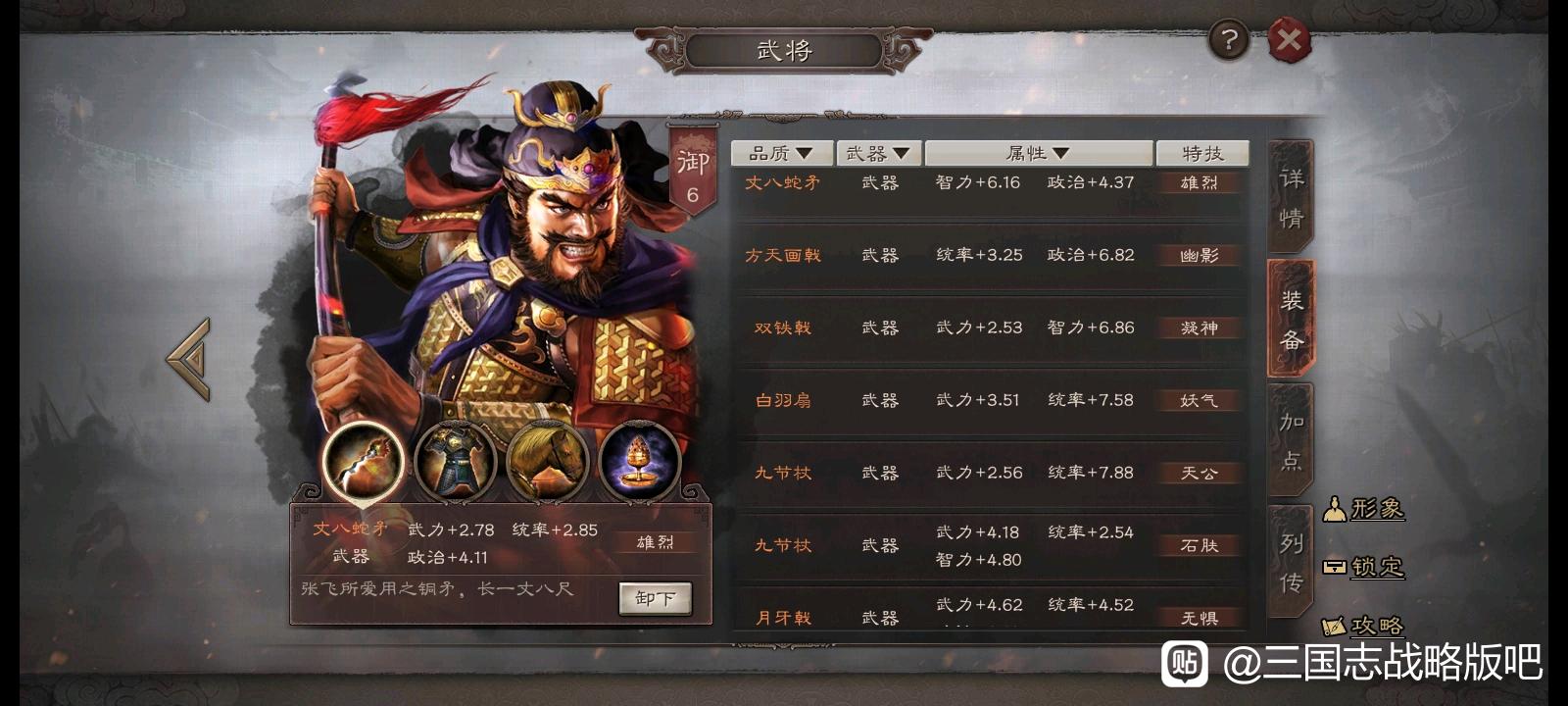The height and width of the screenshot is (706, 1568).
Task: Click the 形象 appearance icon link
Action: coord(1363,509)
